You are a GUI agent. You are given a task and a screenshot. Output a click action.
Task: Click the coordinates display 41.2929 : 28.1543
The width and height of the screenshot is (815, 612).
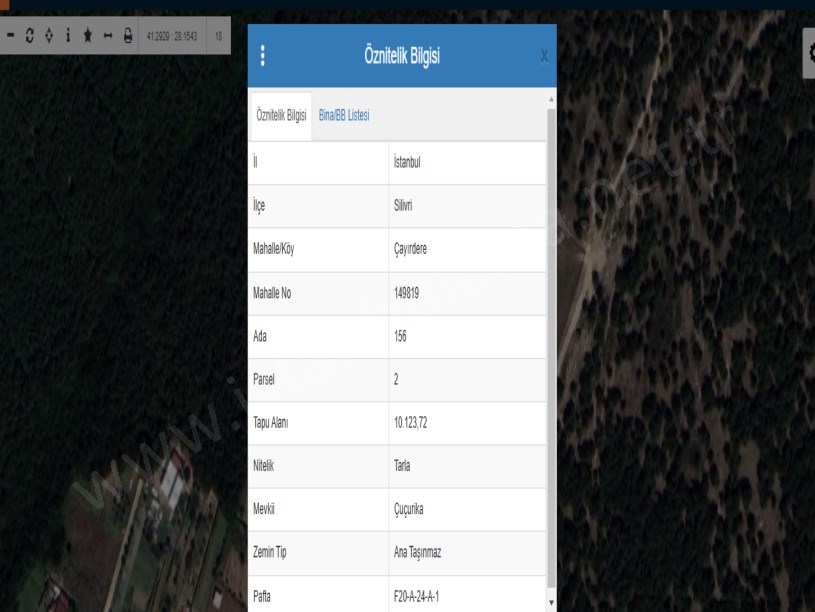pyautogui.click(x=171, y=36)
